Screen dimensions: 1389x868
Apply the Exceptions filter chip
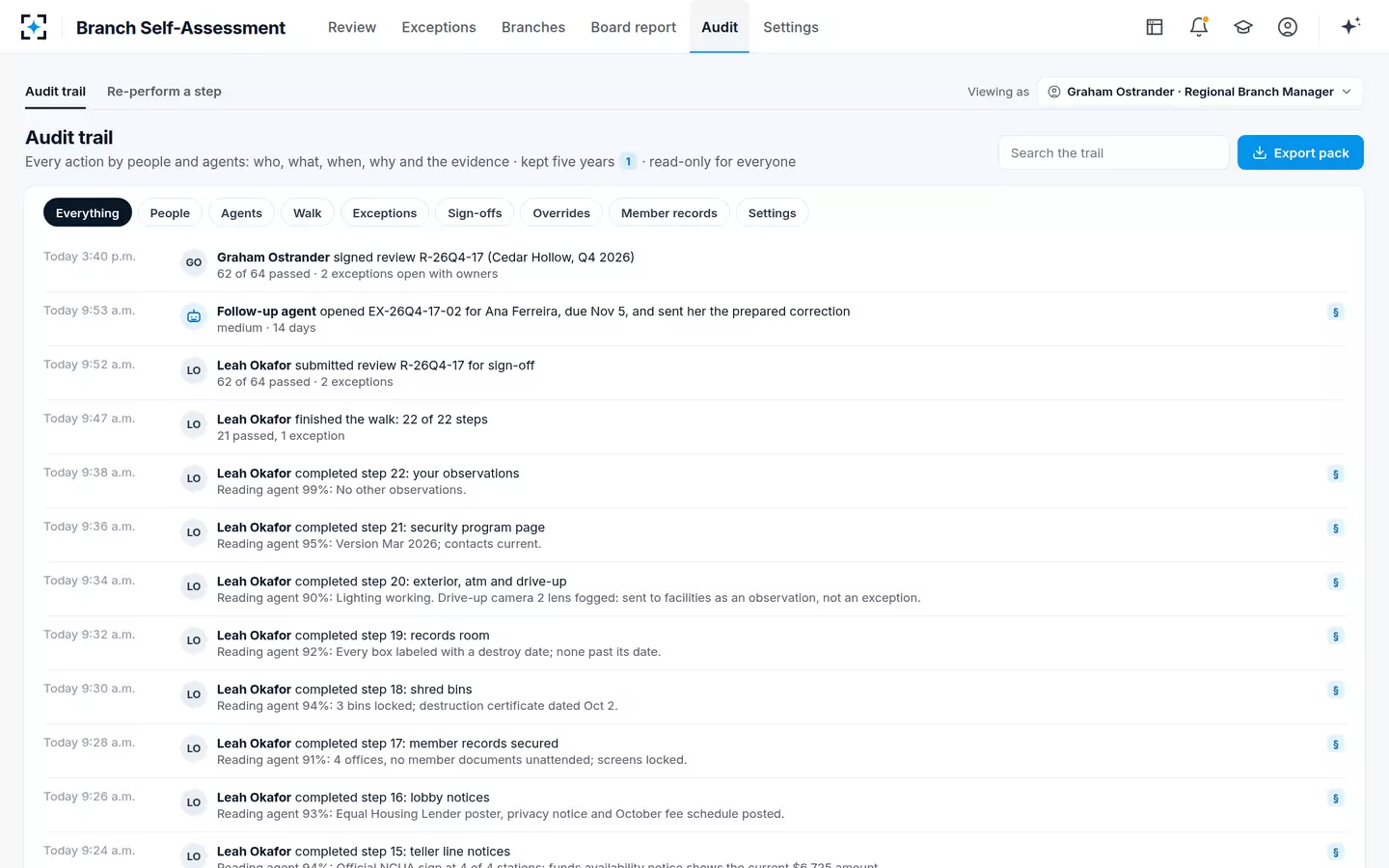click(385, 213)
